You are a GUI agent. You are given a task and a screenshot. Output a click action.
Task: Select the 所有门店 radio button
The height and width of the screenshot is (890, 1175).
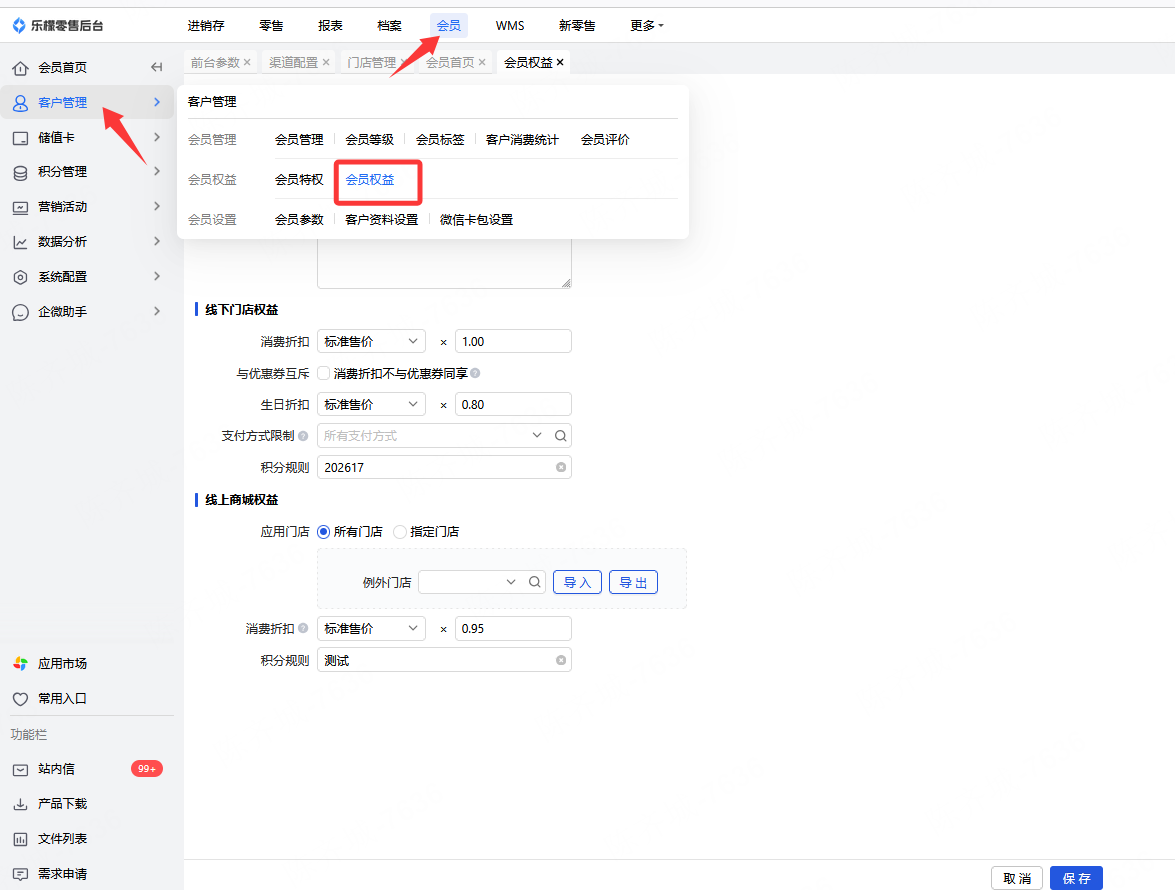324,532
